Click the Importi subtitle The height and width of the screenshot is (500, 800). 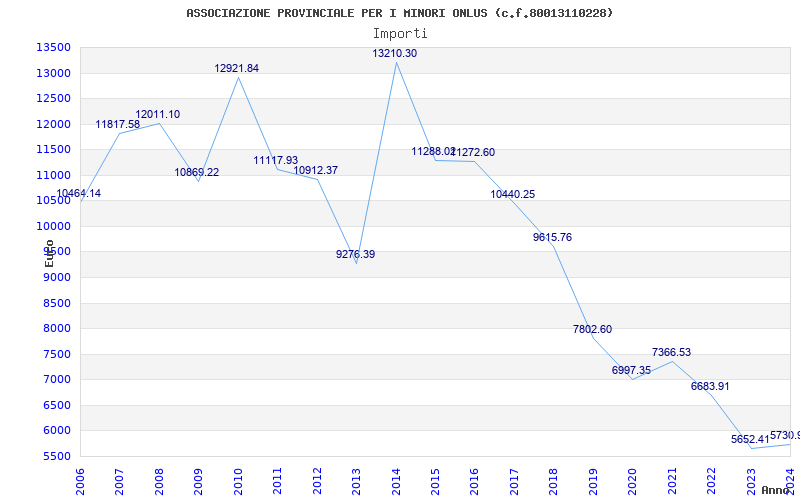(x=400, y=33)
